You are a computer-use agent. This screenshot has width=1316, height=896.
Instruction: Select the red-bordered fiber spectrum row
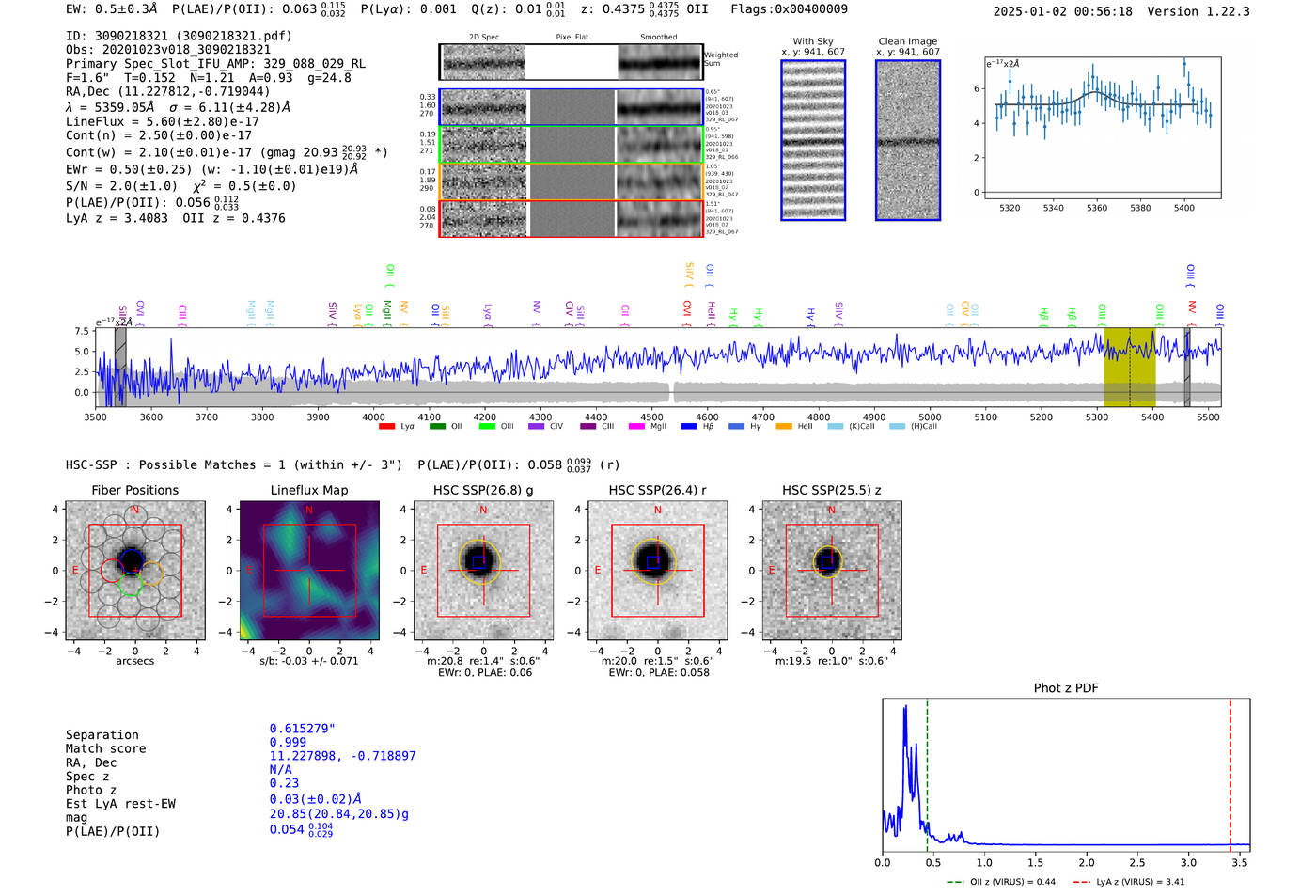(x=571, y=218)
